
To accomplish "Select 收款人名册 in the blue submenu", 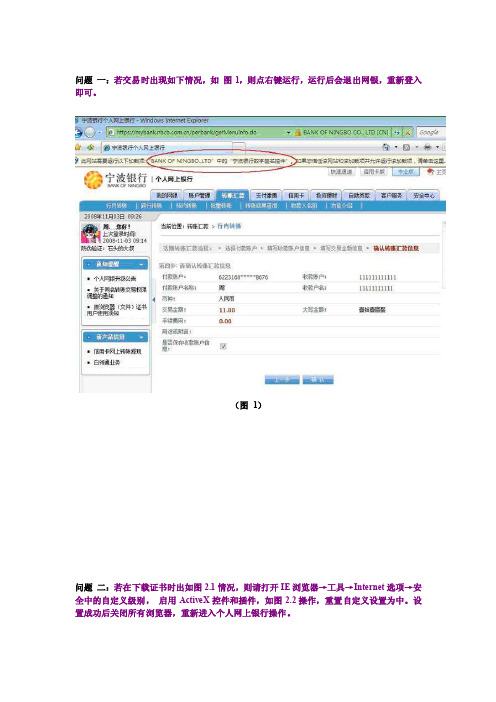I will [304, 206].
